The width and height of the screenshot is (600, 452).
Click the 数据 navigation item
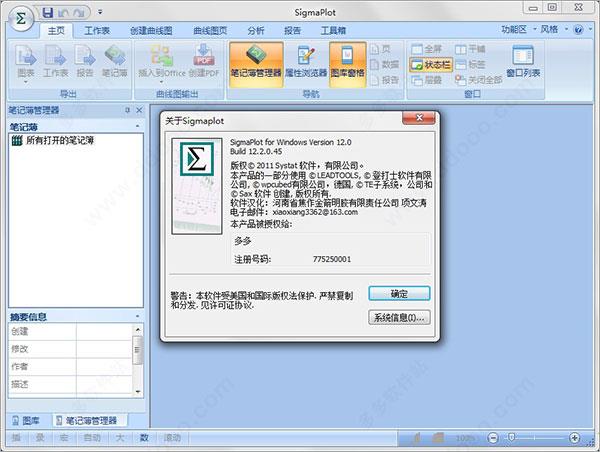(385, 64)
